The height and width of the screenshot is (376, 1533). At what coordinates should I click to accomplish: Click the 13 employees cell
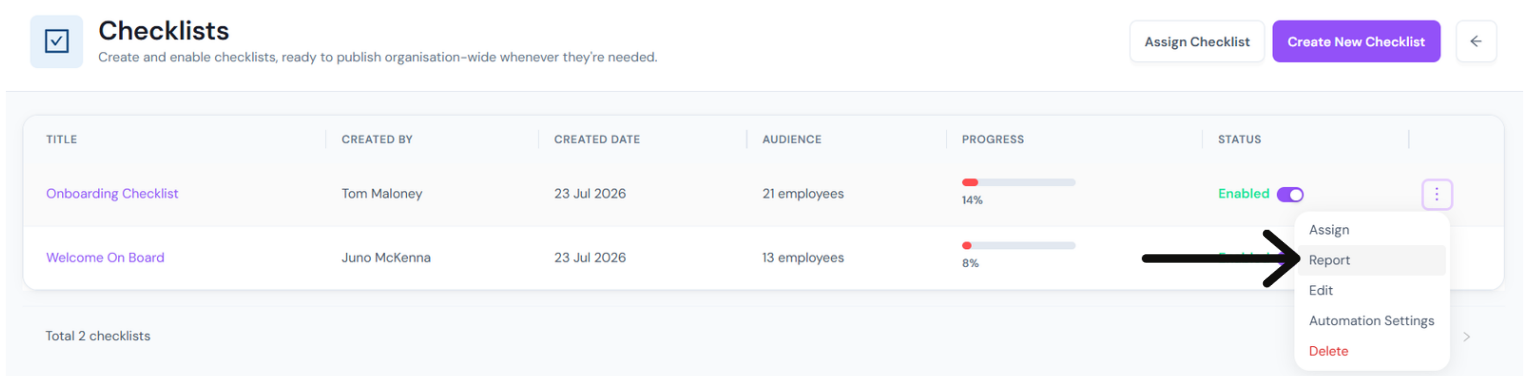click(803, 258)
